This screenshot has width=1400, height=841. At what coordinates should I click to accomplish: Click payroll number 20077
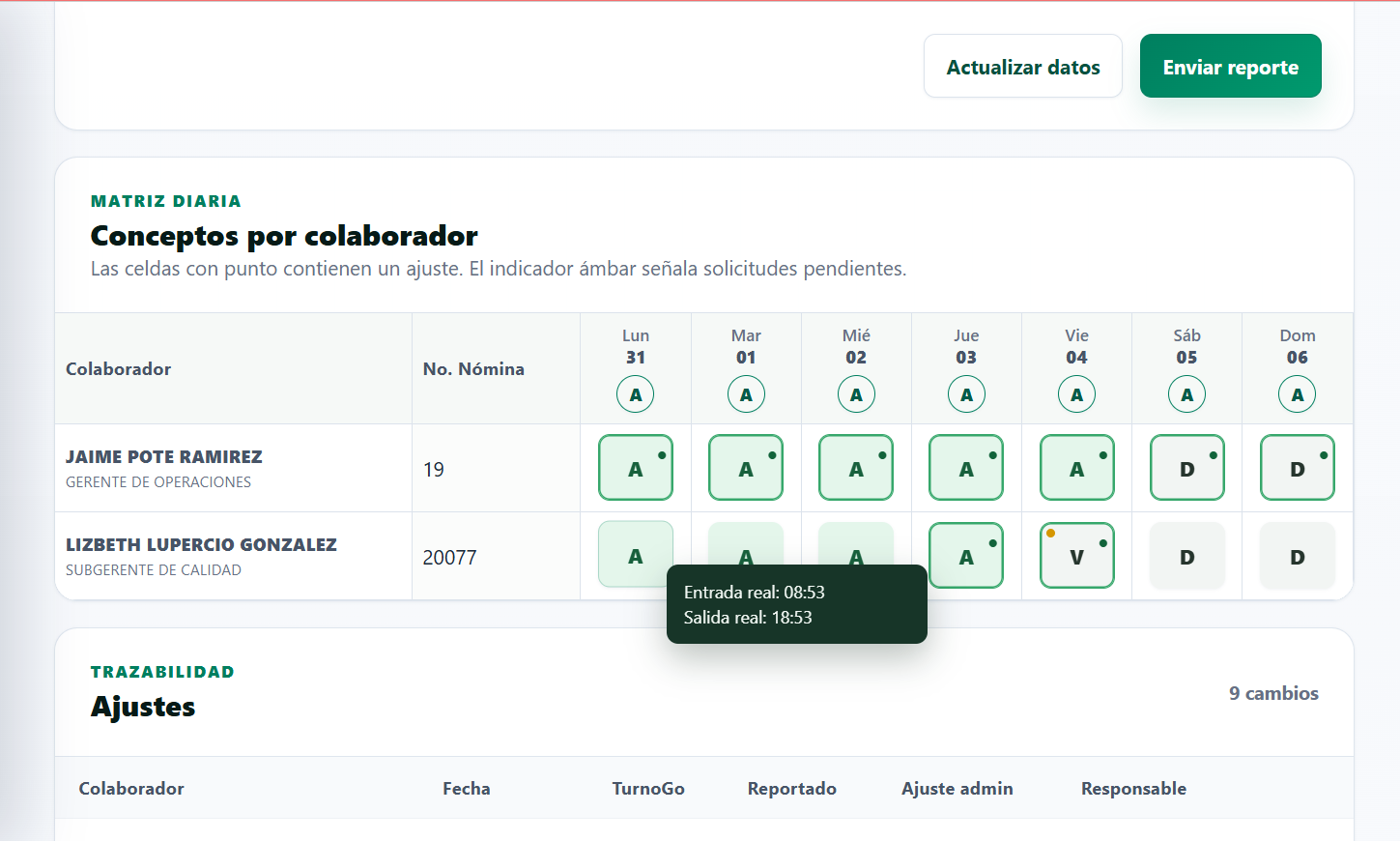pyautogui.click(x=450, y=558)
